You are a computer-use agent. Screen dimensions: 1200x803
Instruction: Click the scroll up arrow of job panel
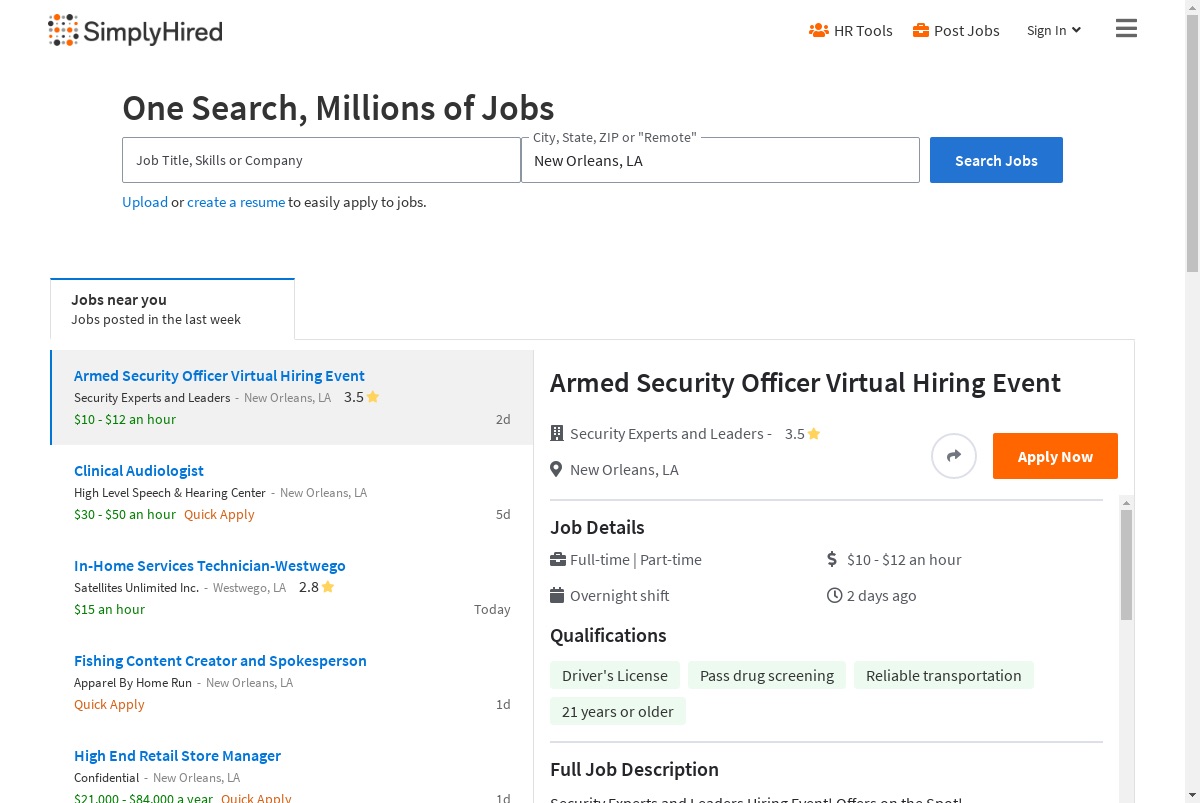[1127, 503]
